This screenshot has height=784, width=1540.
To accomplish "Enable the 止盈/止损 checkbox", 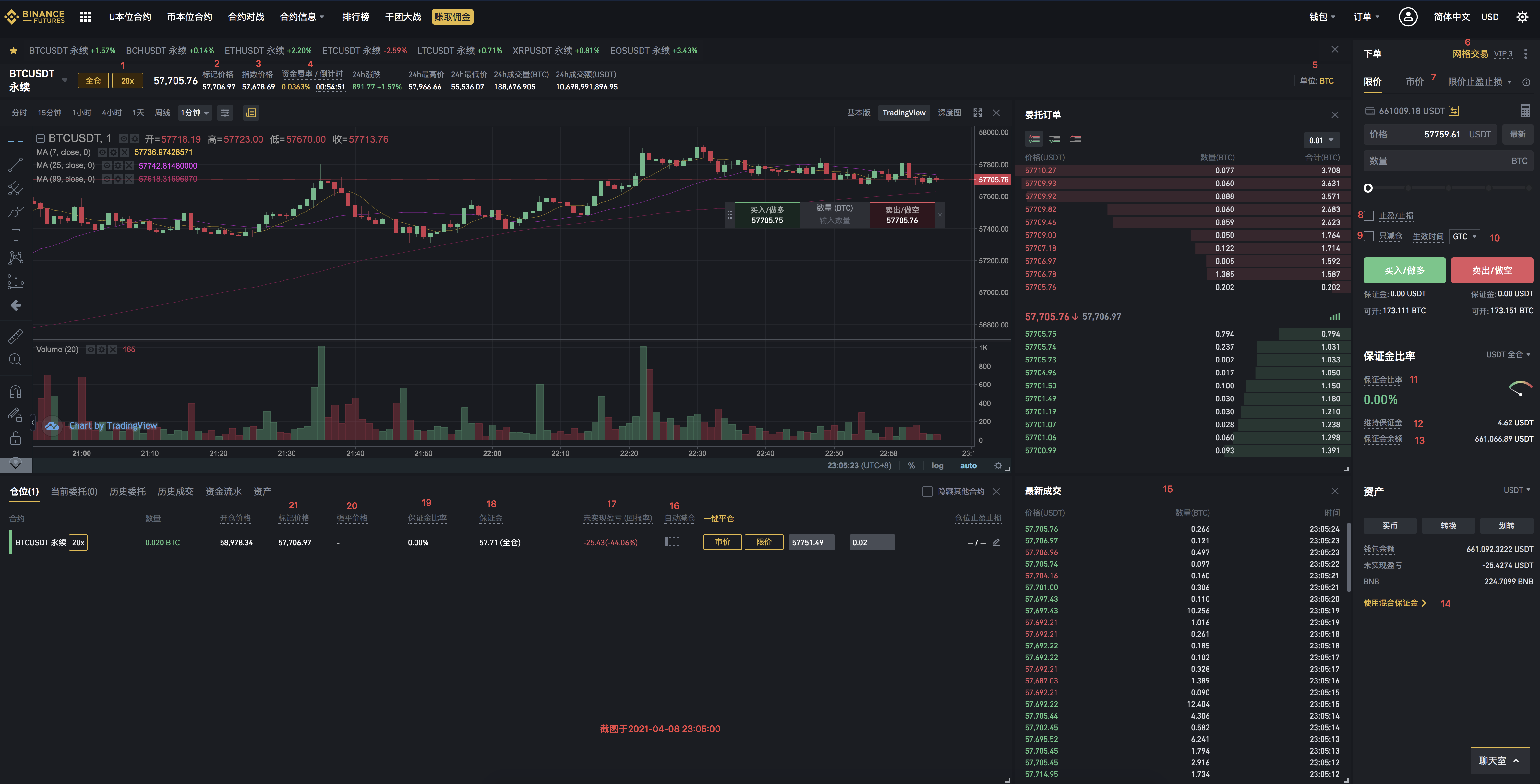I will coord(1368,216).
